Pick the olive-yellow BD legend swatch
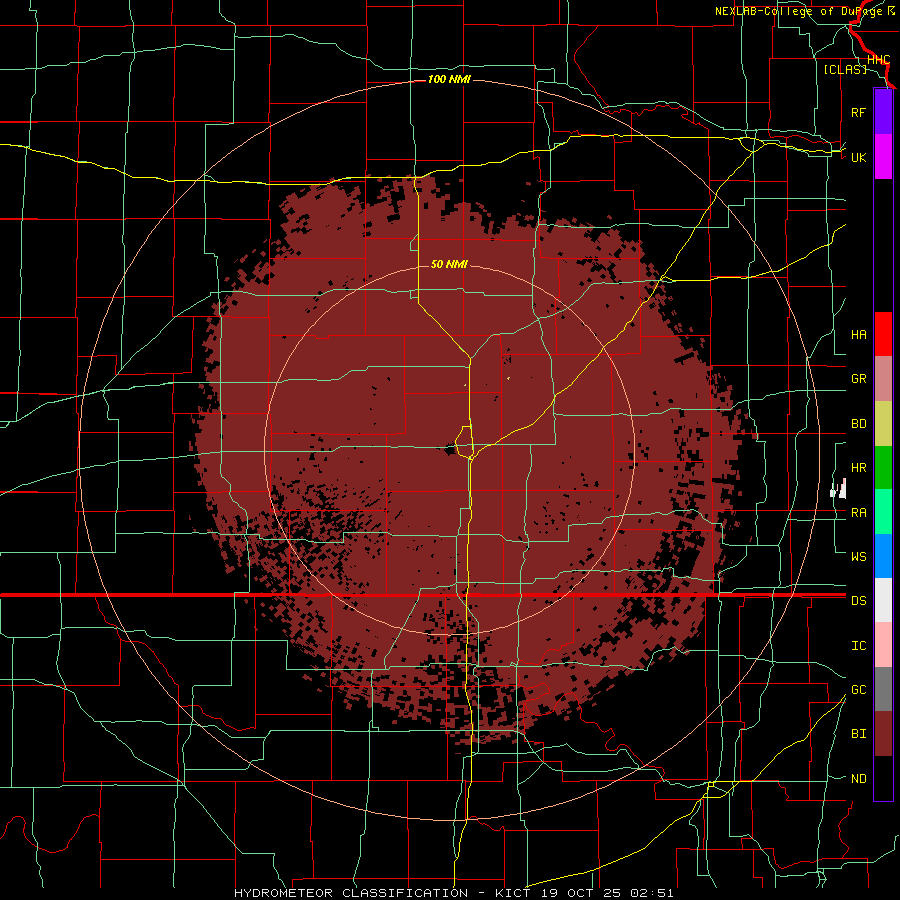Image resolution: width=900 pixels, height=900 pixels. click(883, 423)
